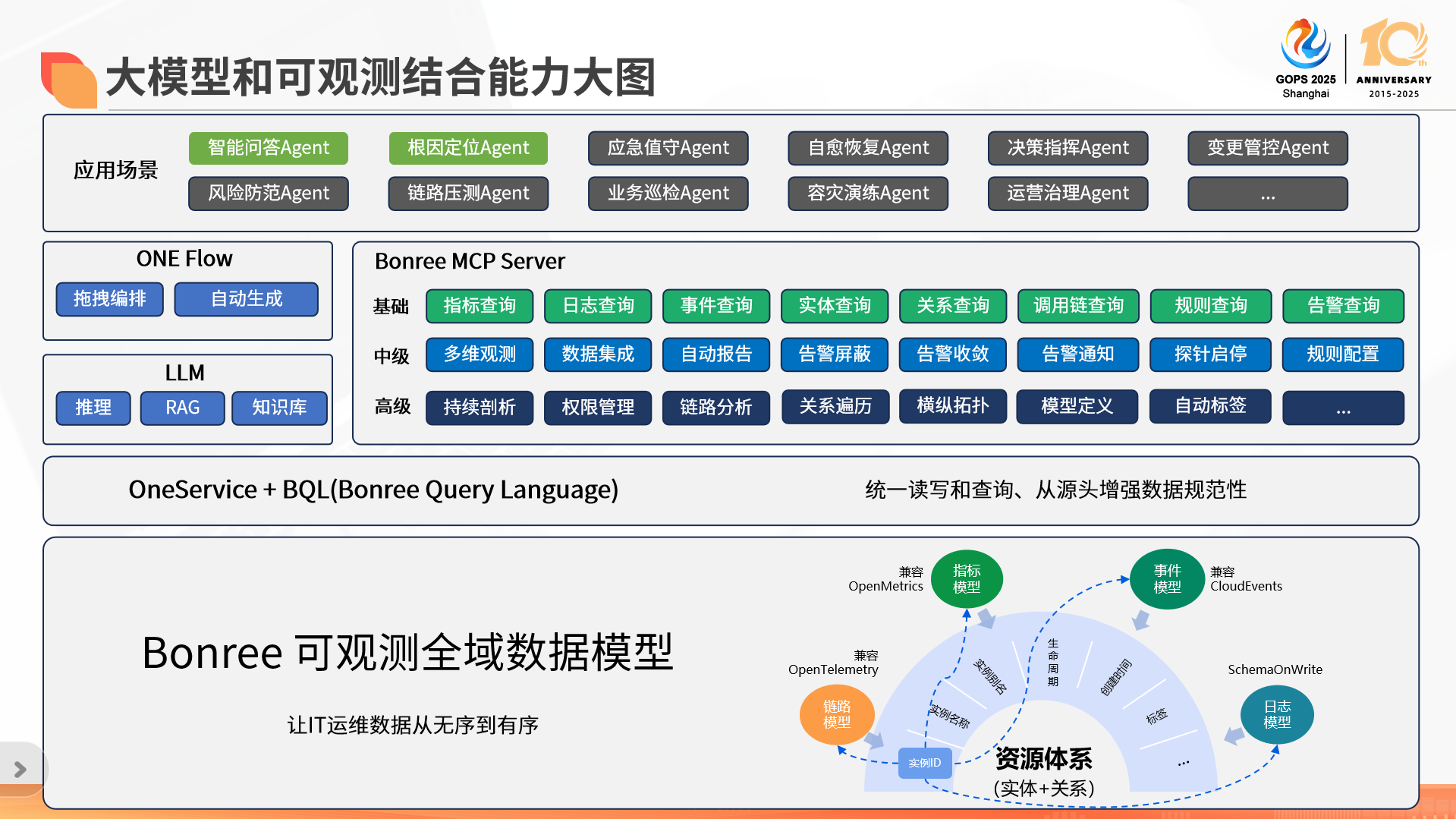This screenshot has height=819, width=1456.
Task: Select the teal 日志模型 circle
Action: [x=1277, y=715]
